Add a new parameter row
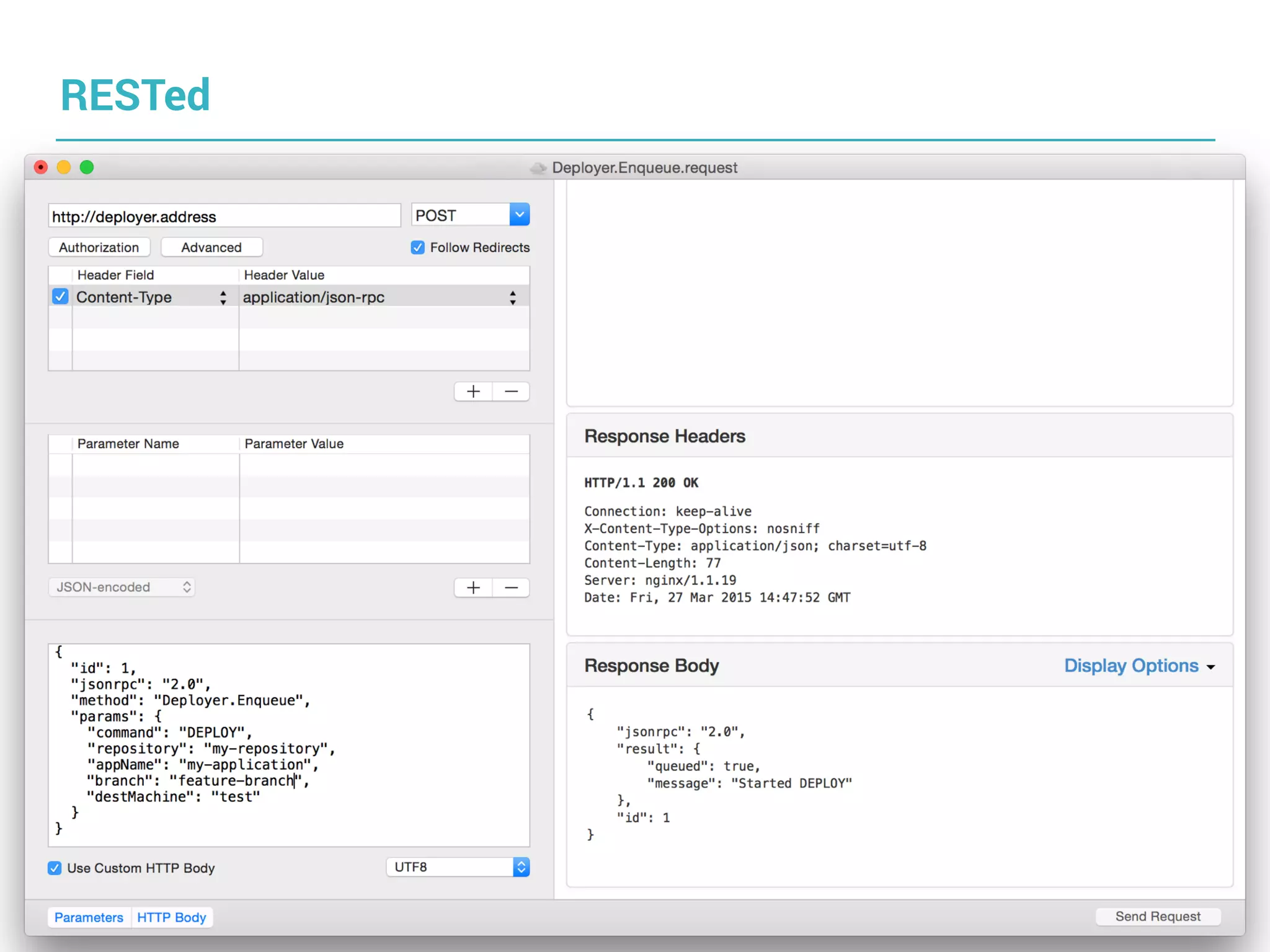The height and width of the screenshot is (952, 1270). point(473,588)
